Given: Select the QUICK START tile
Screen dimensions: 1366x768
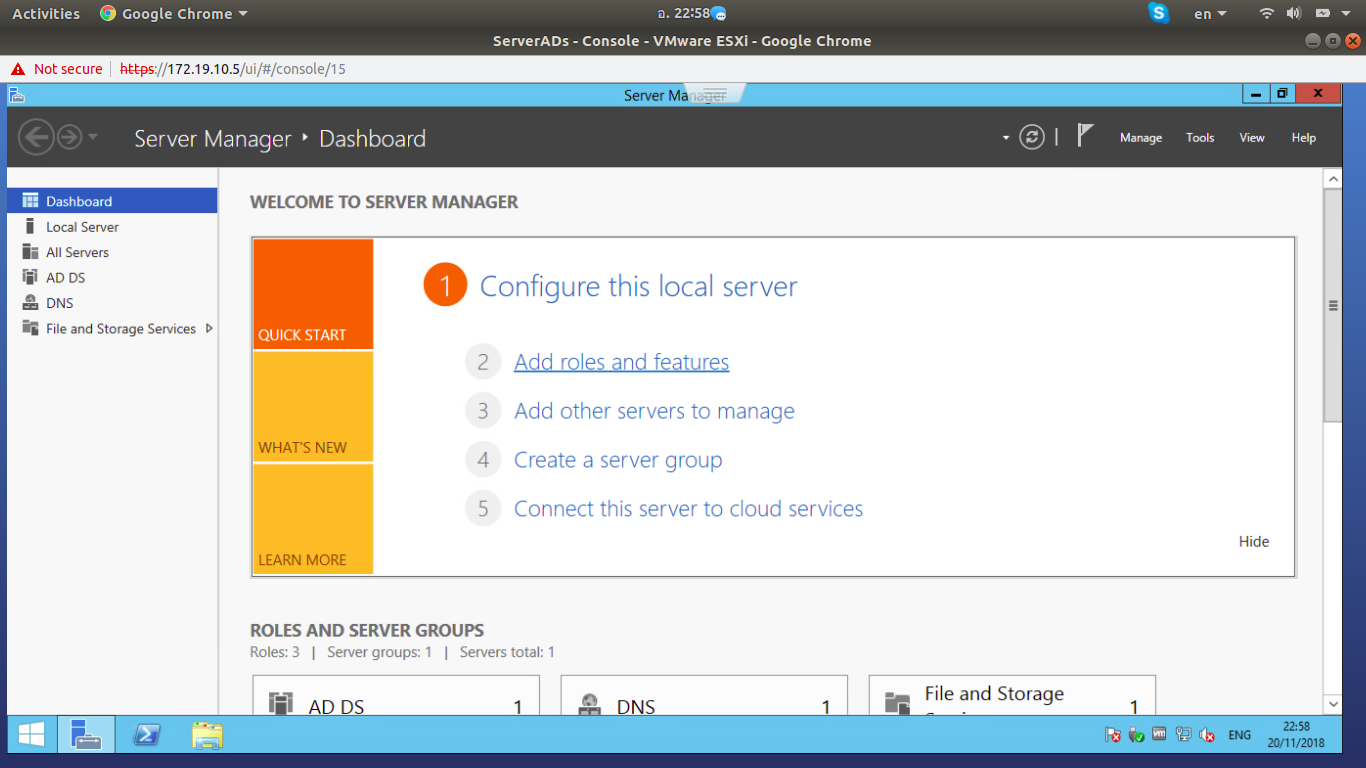Looking at the screenshot, I should pos(313,294).
